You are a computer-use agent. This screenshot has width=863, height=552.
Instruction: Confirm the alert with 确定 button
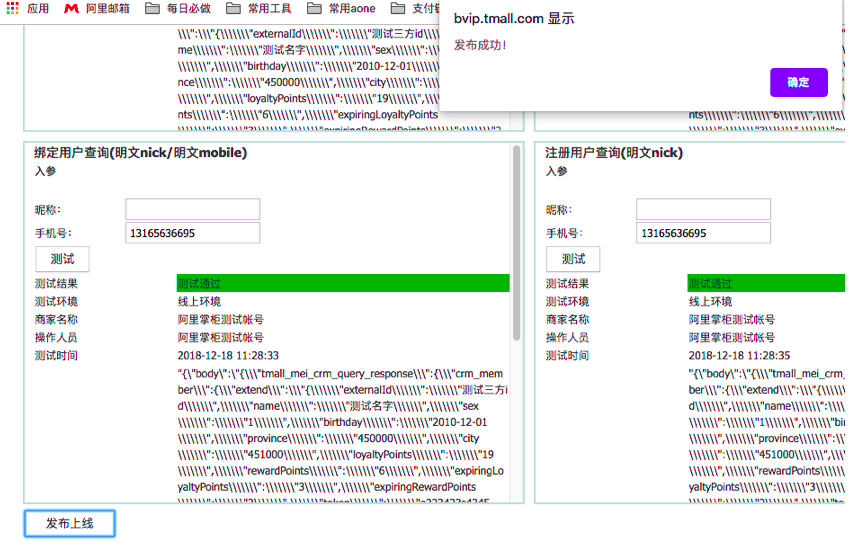[799, 83]
